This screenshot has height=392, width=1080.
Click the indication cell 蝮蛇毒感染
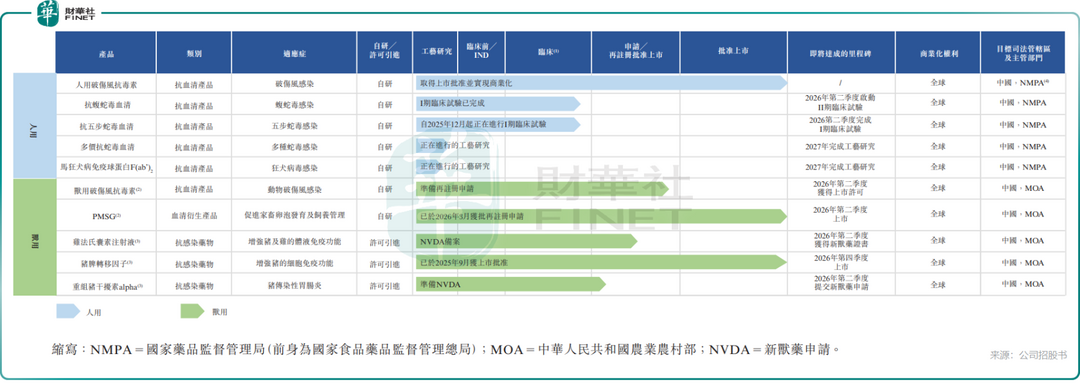tap(294, 105)
